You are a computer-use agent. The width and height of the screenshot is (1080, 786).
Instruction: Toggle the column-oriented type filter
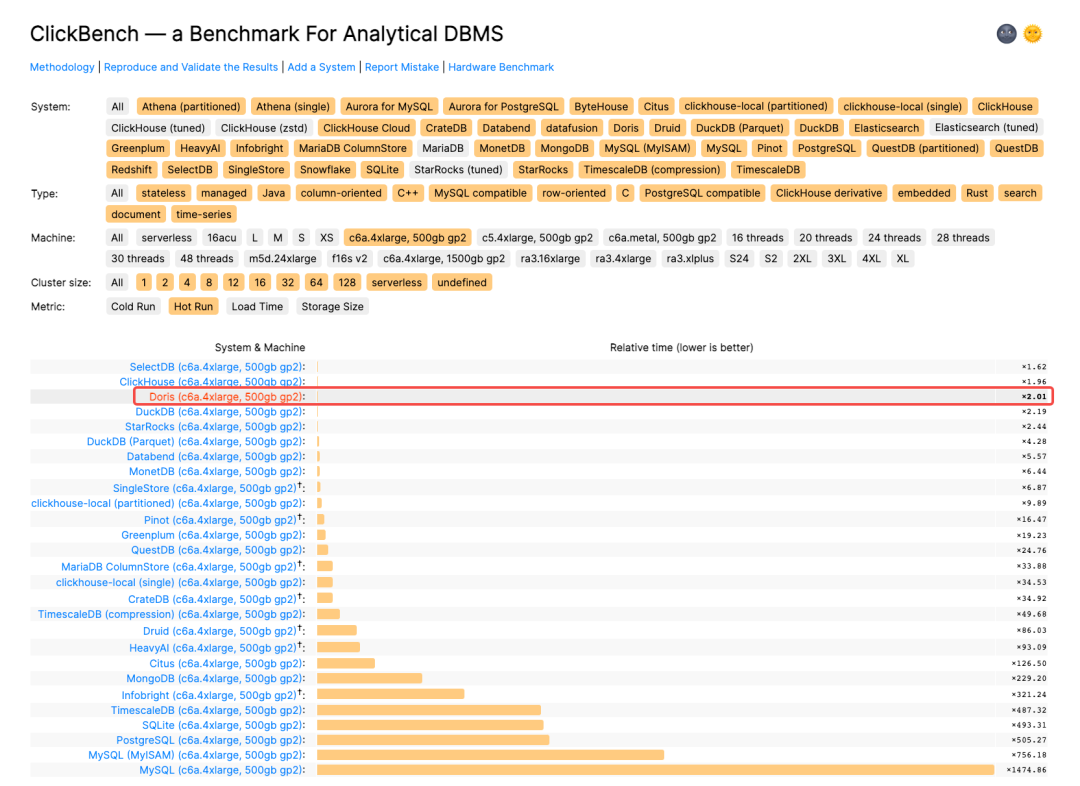click(340, 193)
